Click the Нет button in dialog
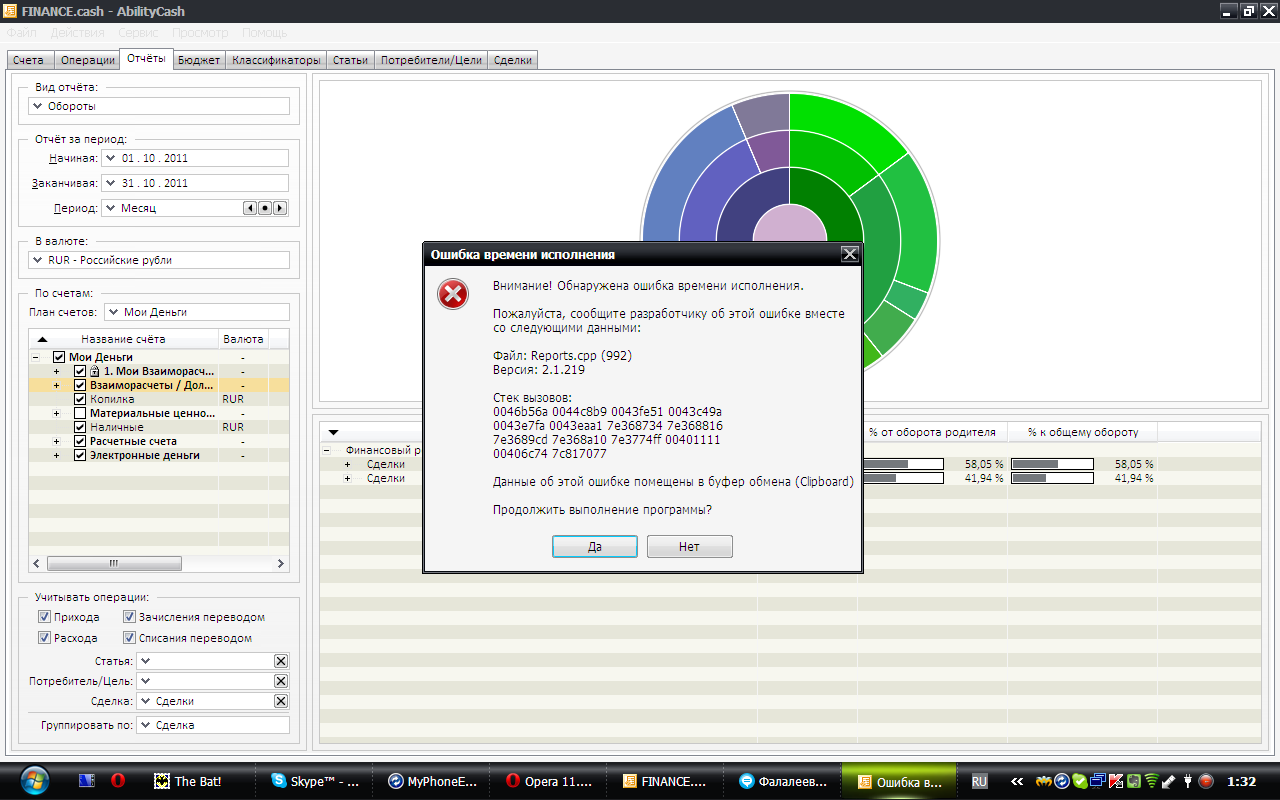1280x800 pixels. pyautogui.click(x=689, y=547)
